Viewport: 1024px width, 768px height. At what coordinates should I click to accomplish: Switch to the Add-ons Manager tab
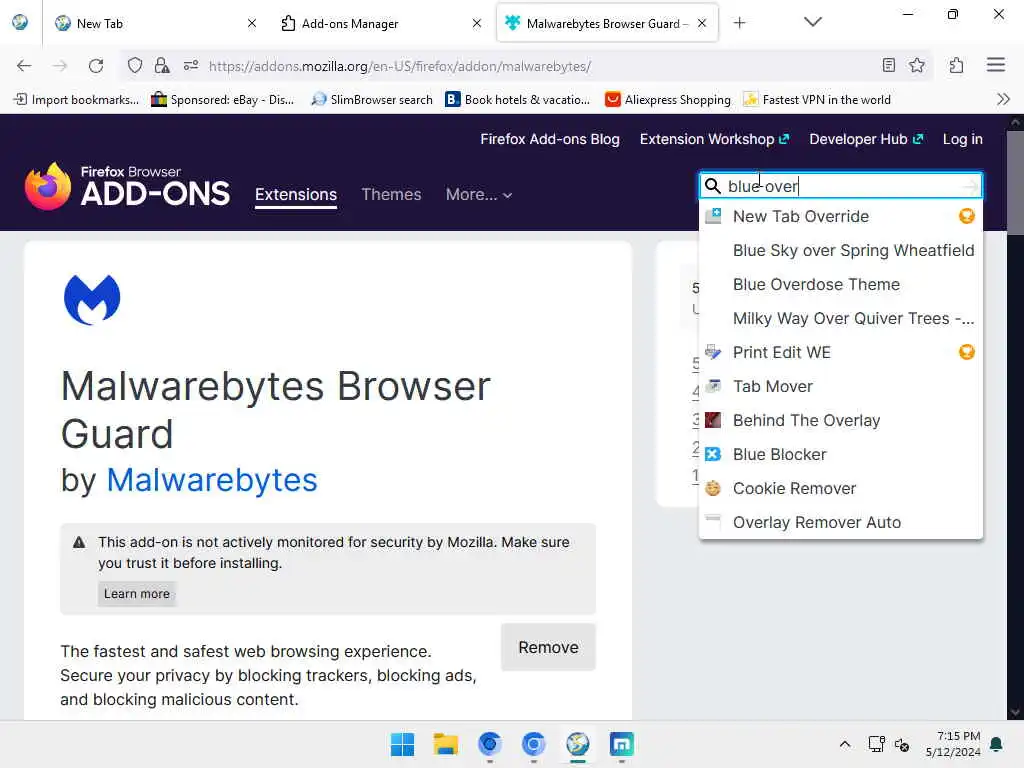pyautogui.click(x=381, y=24)
